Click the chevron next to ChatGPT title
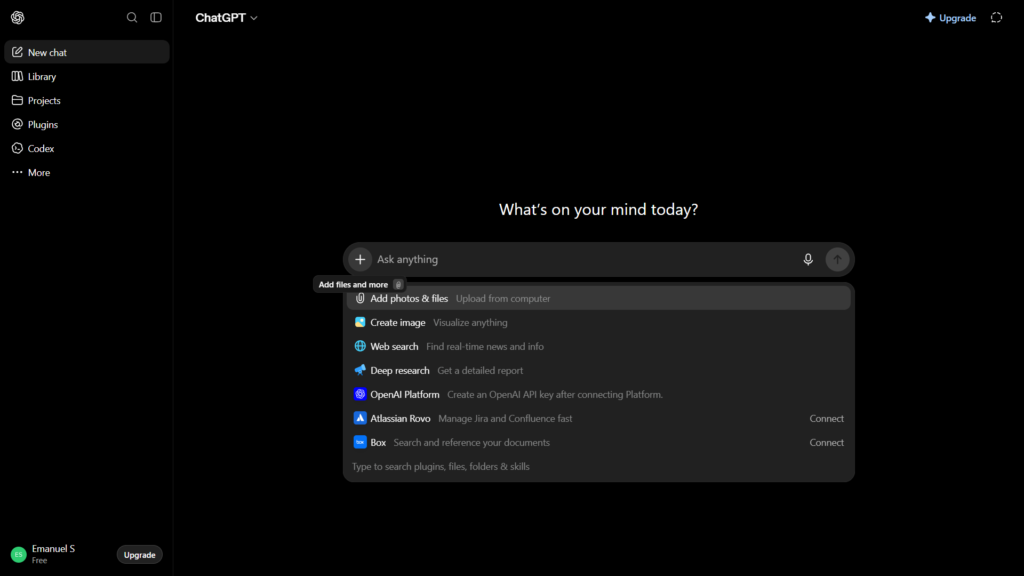 click(254, 18)
